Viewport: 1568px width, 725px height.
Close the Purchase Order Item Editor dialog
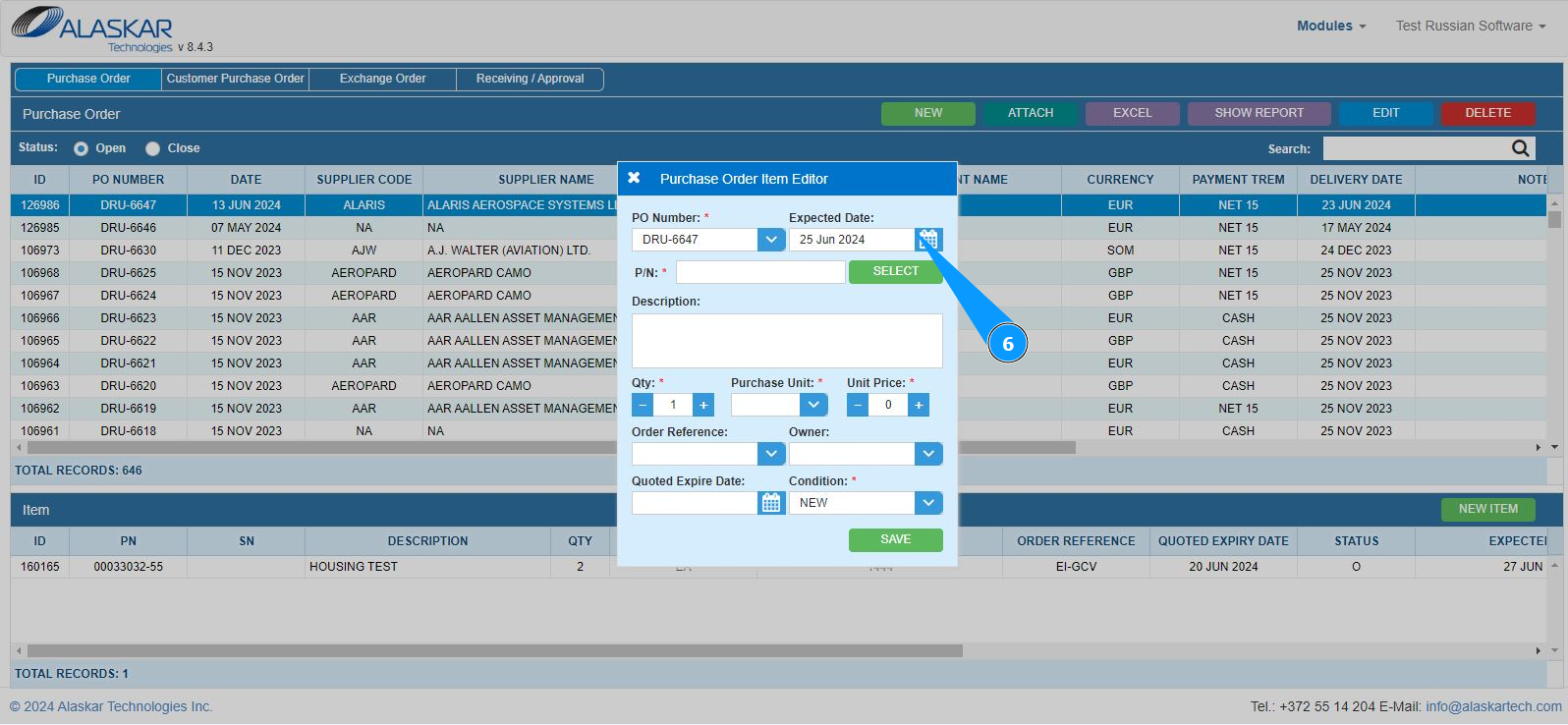click(634, 178)
